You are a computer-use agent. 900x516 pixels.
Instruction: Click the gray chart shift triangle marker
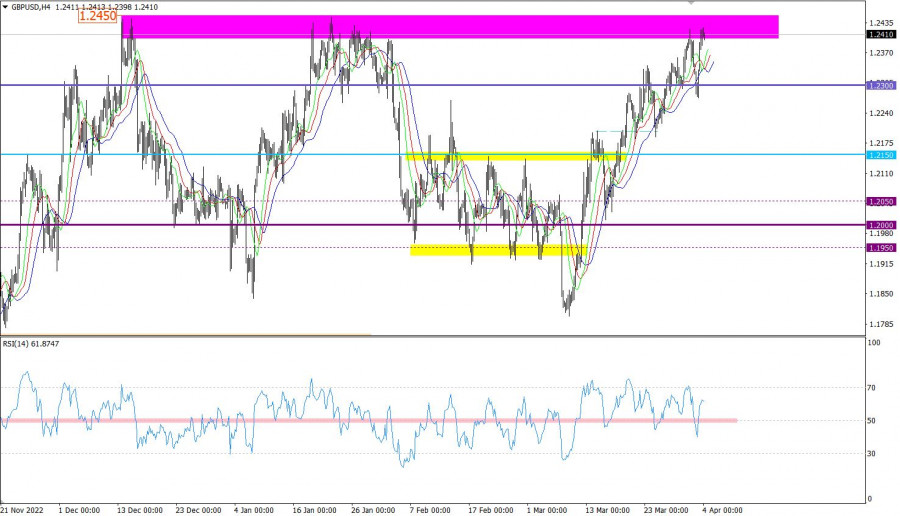[x=690, y=3]
